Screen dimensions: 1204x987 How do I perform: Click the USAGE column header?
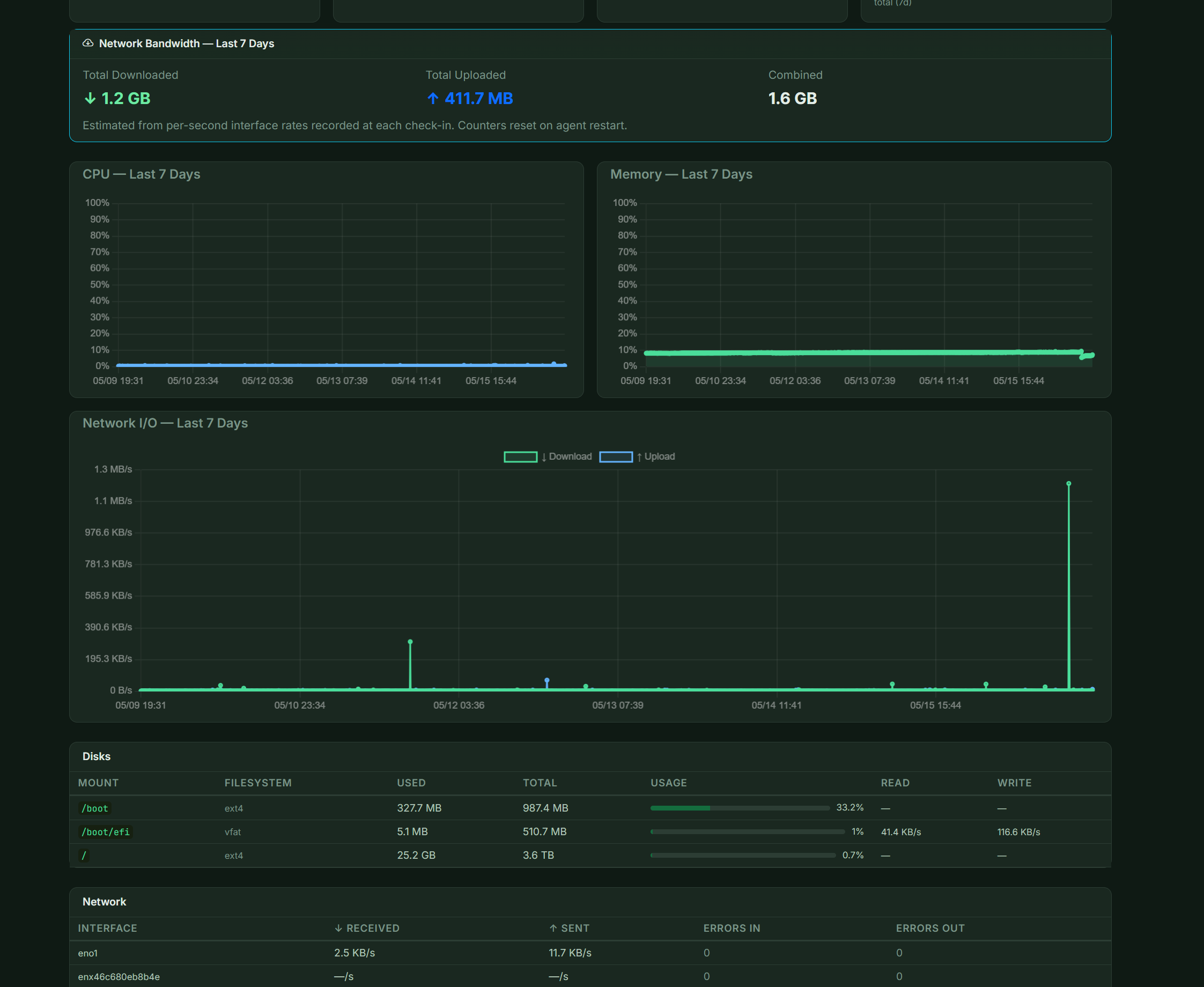pos(669,783)
